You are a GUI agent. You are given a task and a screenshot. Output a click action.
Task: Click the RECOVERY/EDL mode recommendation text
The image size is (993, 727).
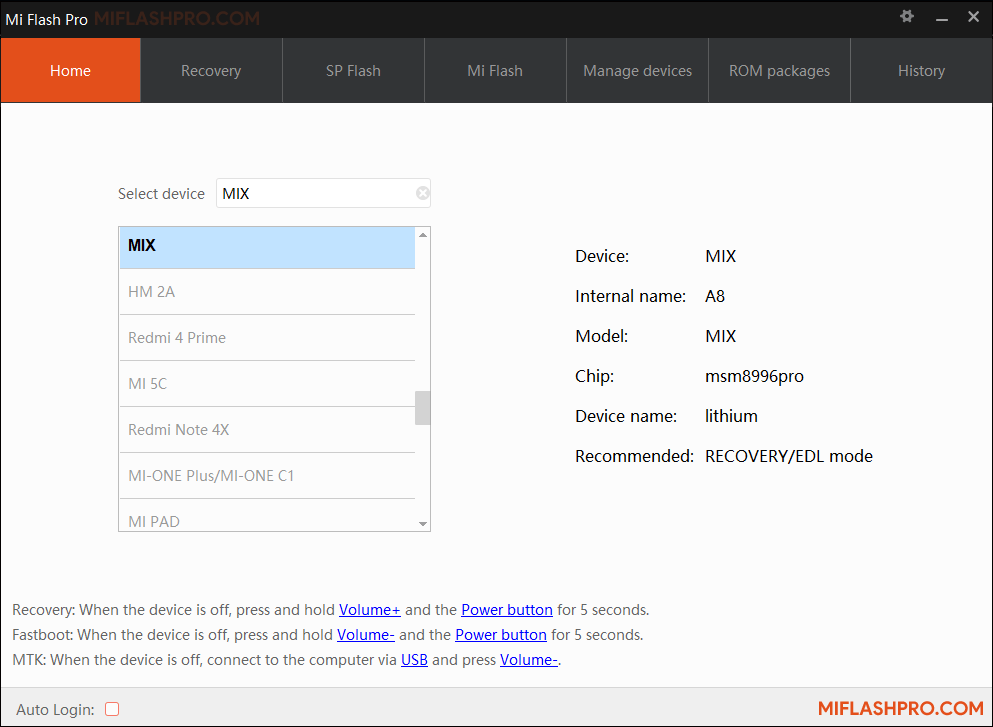(x=789, y=456)
